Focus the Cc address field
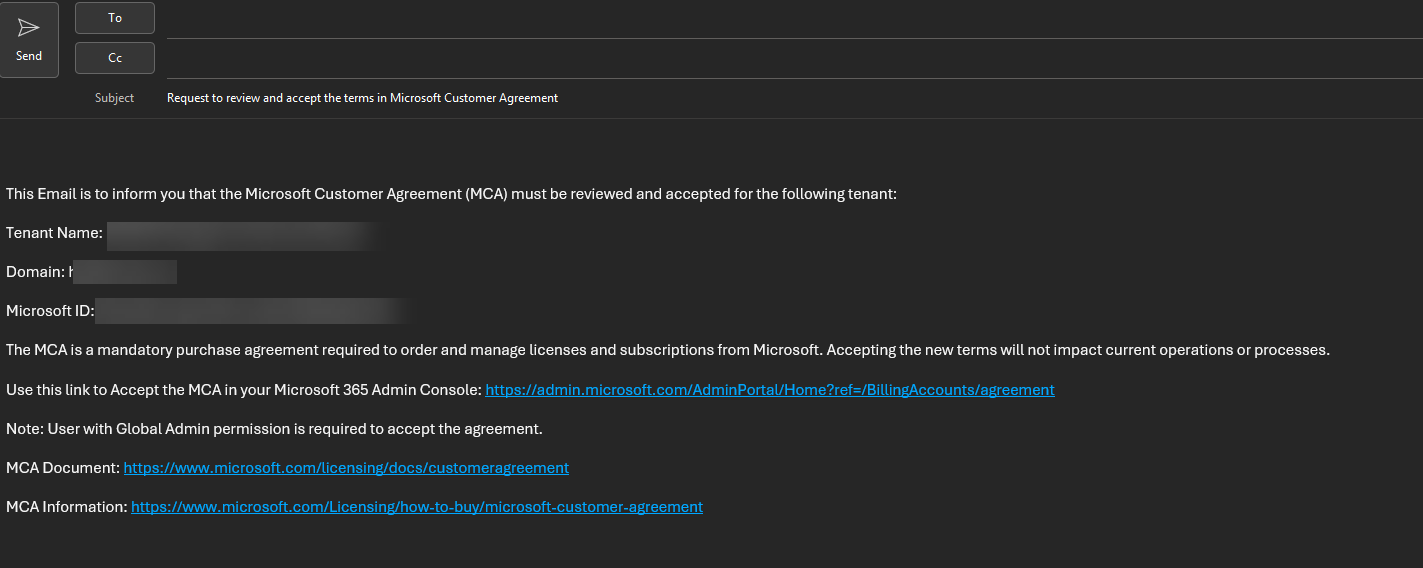This screenshot has height=568, width=1423. 794,59
